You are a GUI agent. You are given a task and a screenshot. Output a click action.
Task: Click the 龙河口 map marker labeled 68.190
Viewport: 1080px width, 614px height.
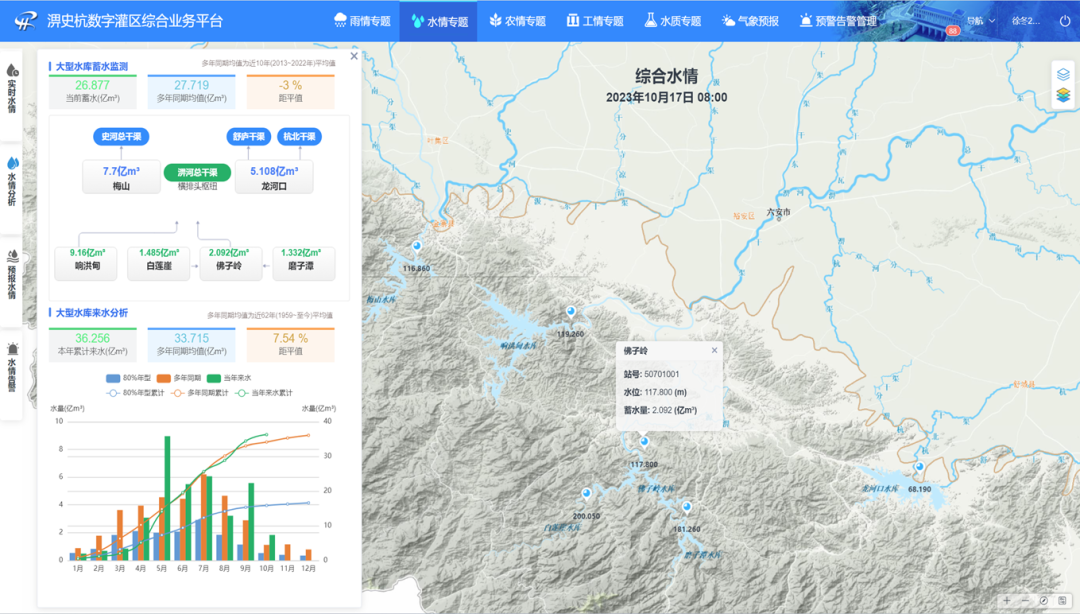[920, 468]
